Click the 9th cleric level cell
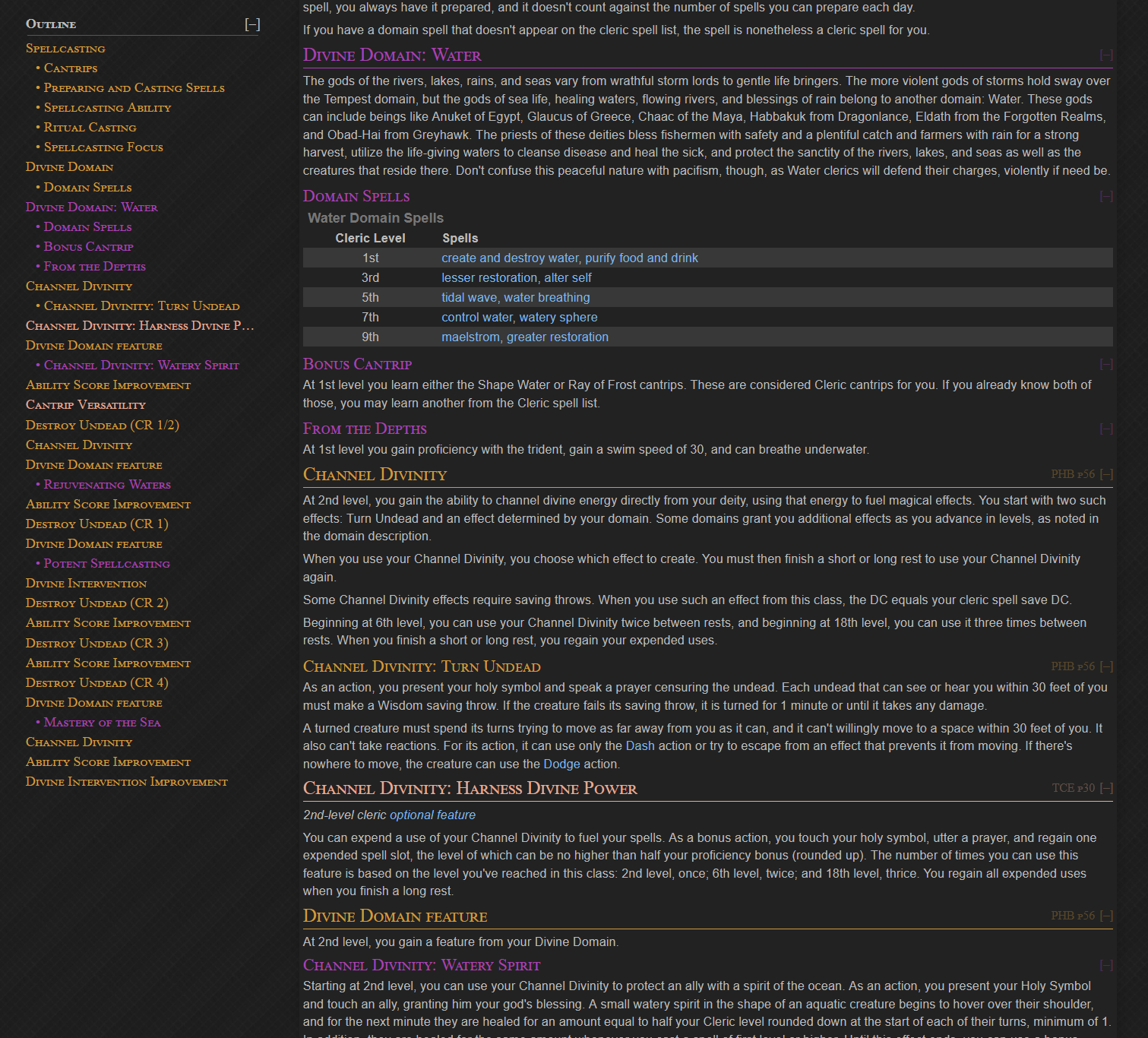 point(370,337)
